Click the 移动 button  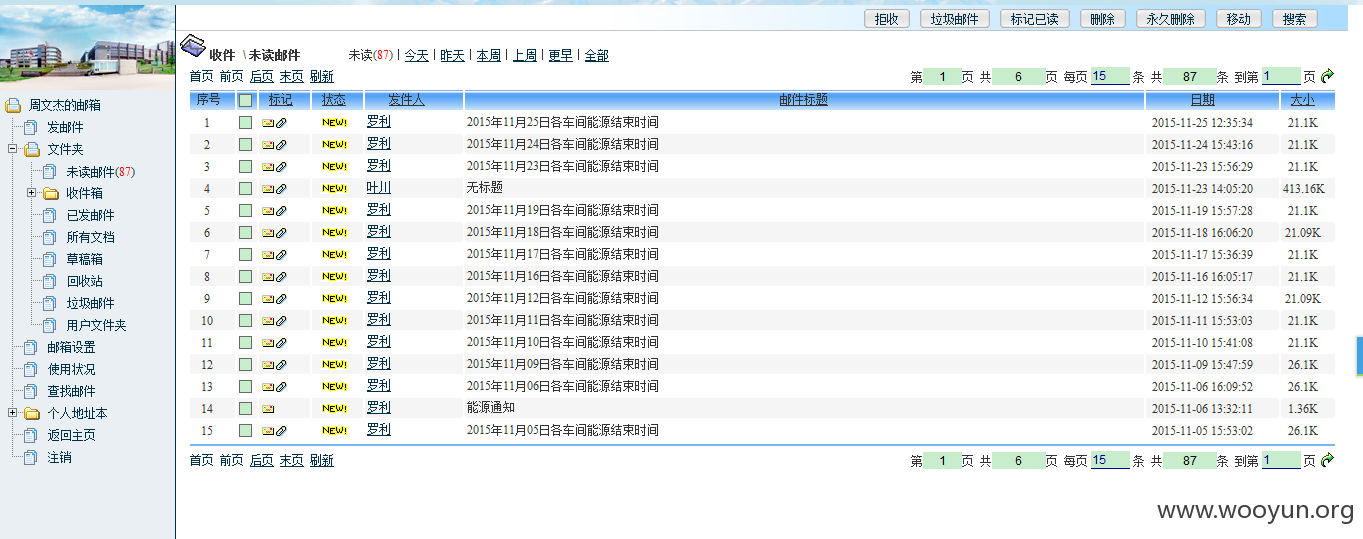[1238, 19]
